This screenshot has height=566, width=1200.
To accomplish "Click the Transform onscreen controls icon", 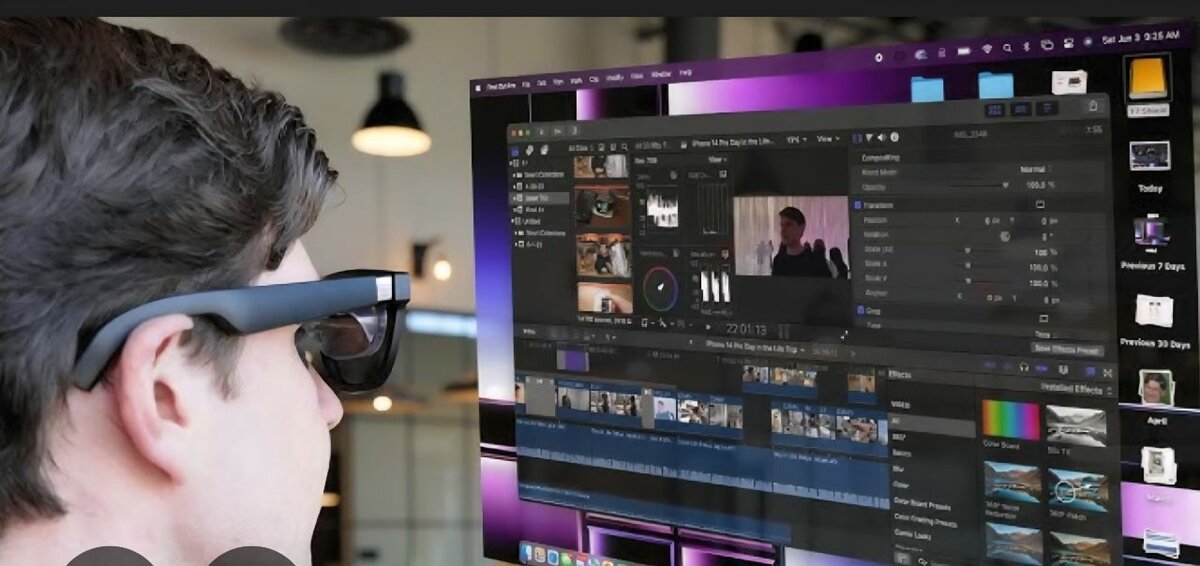I will tap(1041, 204).
